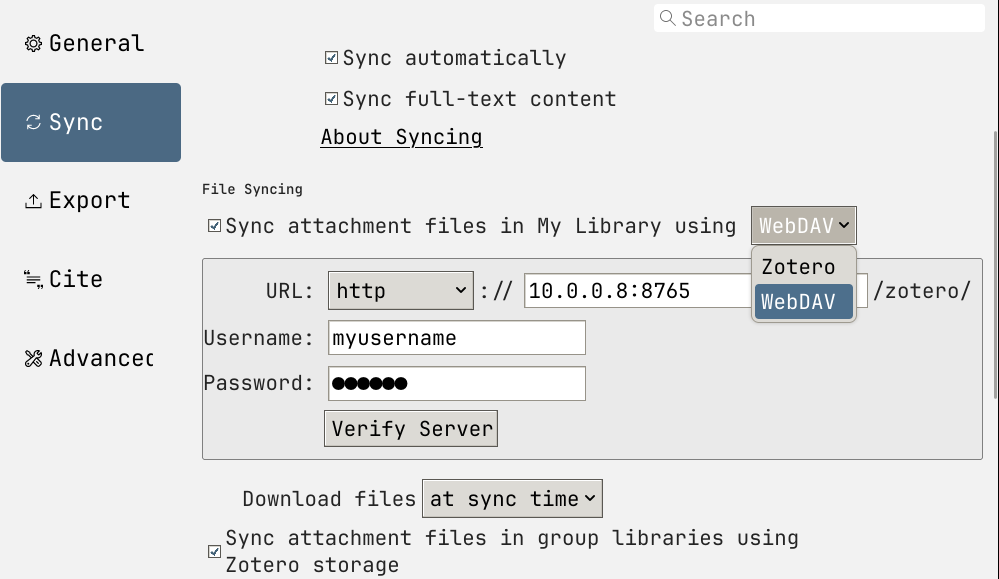Collapse the WebDAV storage dropdown
999x579 pixels.
pyautogui.click(x=803, y=225)
